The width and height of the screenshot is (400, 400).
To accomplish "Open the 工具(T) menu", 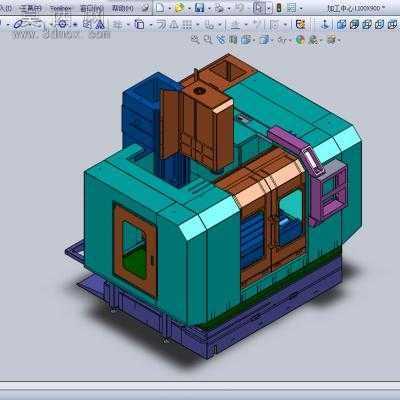I will [31, 8].
